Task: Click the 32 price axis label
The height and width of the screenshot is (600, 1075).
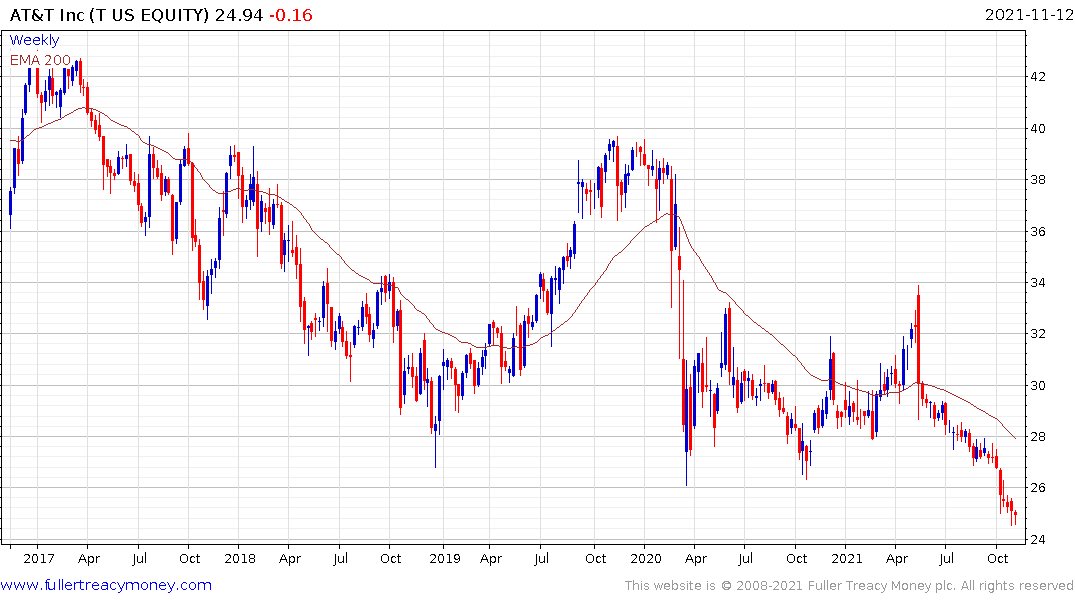Action: coord(1038,334)
